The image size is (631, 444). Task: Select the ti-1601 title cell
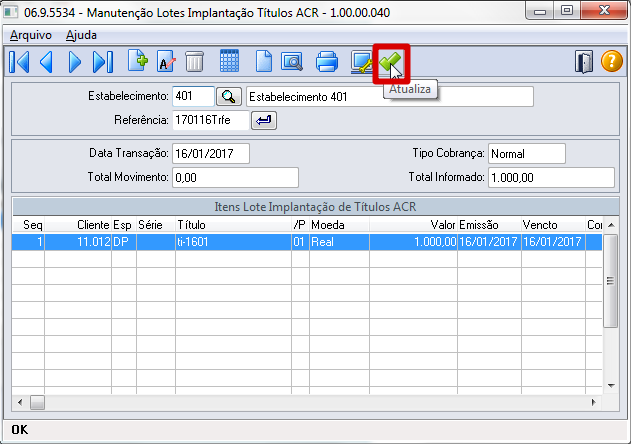[233, 242]
